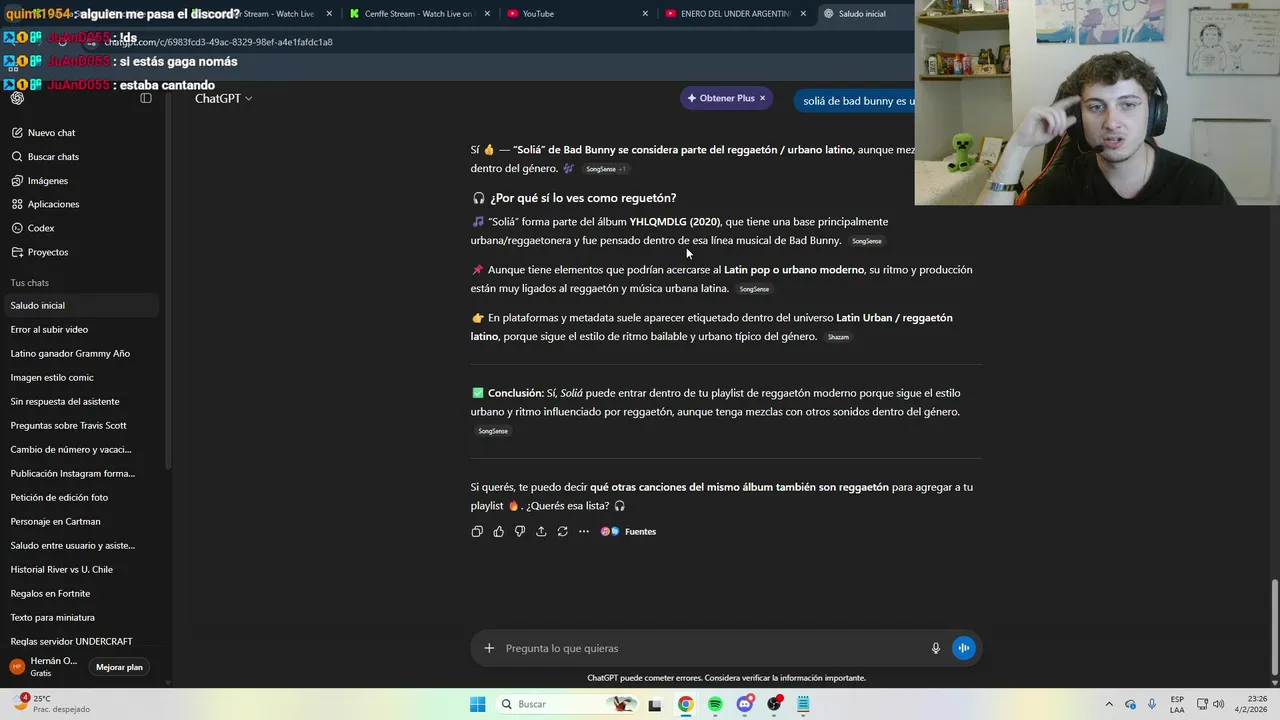Click the browser address bar URL
Screen dimensions: 1280x720
218,42
